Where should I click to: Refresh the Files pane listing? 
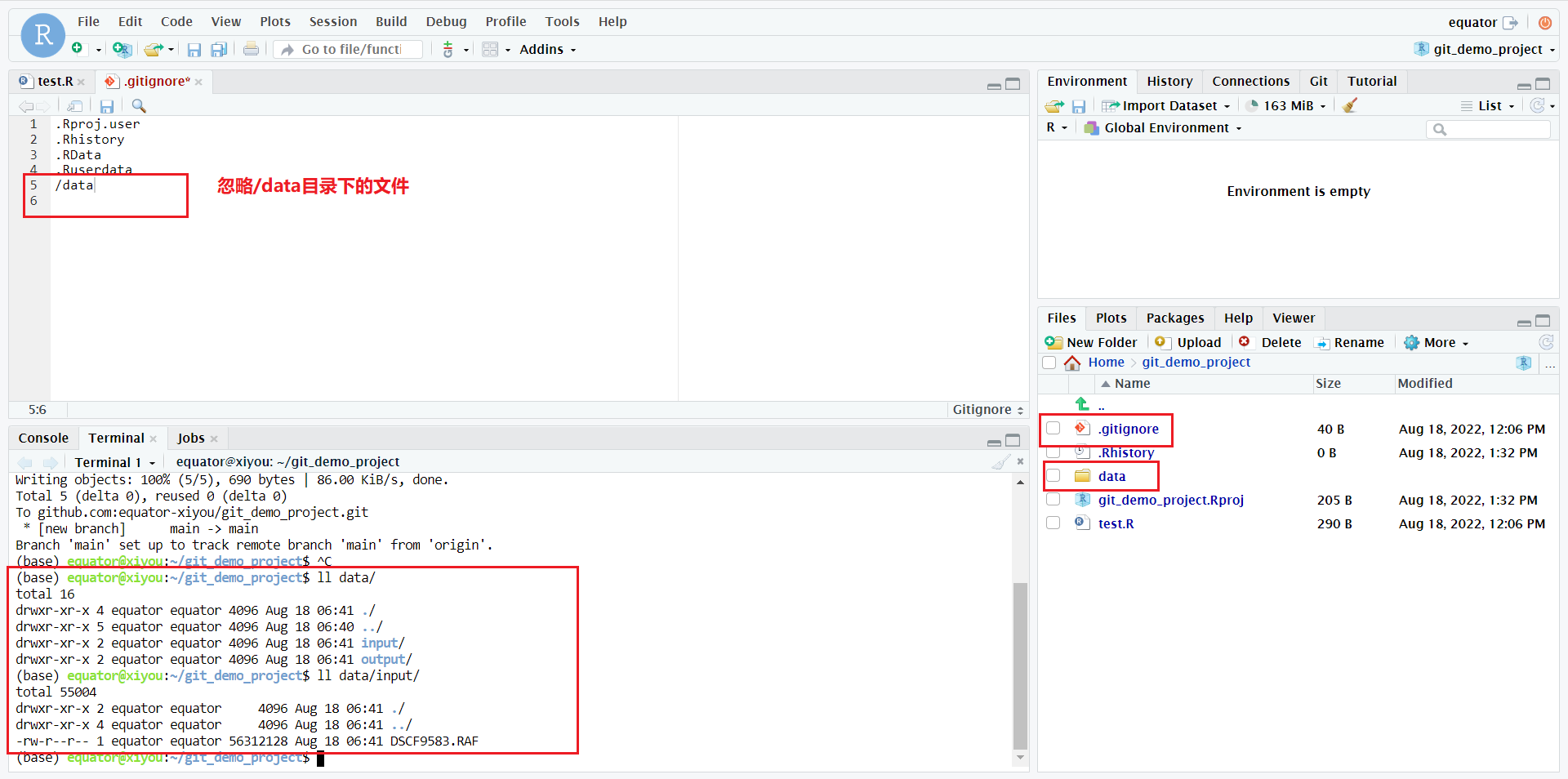(1546, 342)
